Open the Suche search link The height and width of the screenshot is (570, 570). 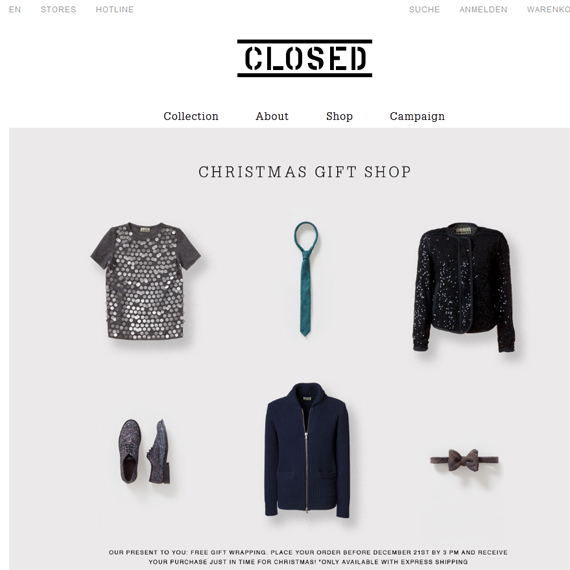tap(424, 9)
